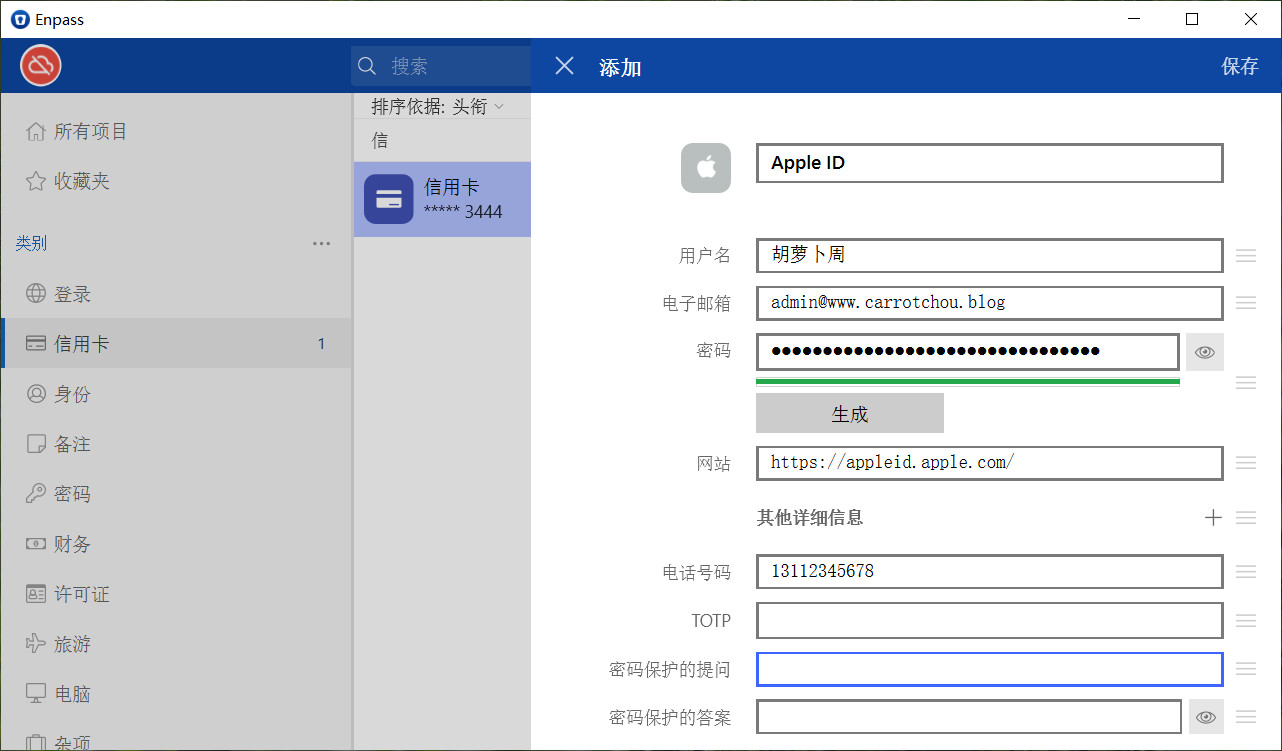Click drag handle beside 网站 field
Image resolution: width=1282 pixels, height=751 pixels.
[x=1246, y=463]
